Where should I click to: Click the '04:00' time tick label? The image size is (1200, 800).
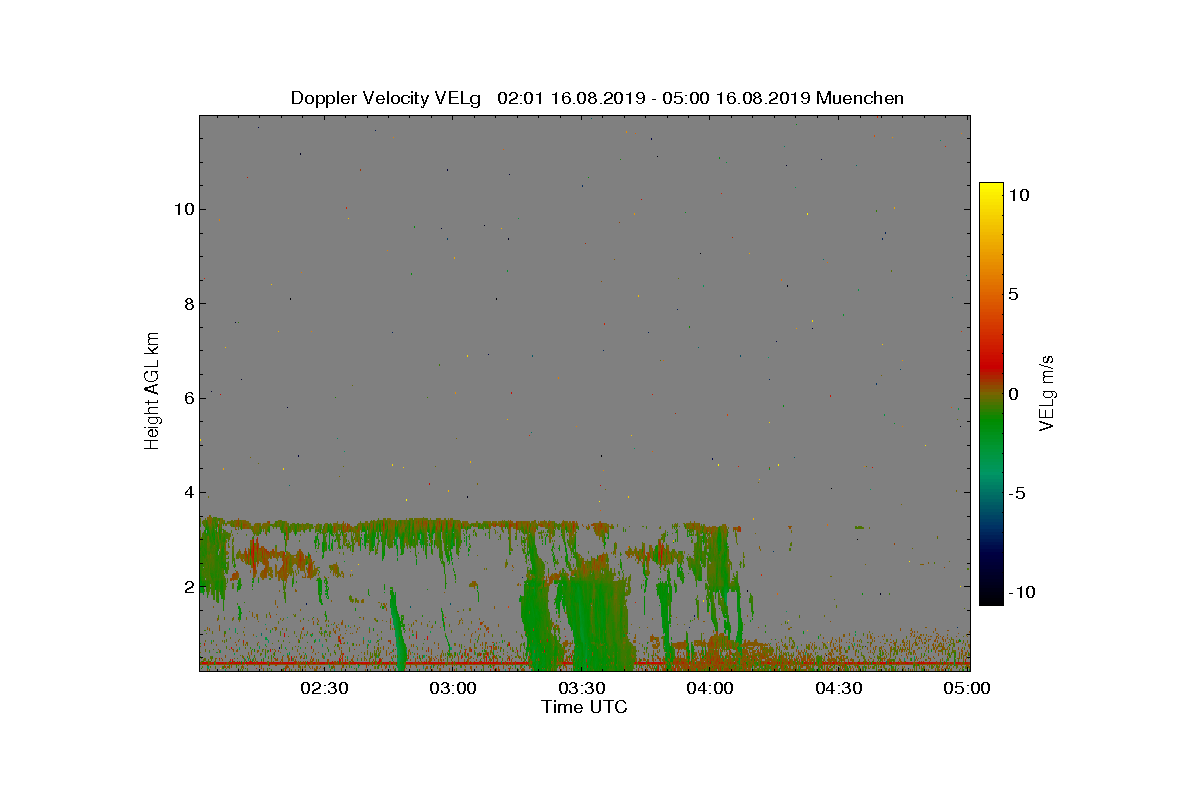(710, 689)
